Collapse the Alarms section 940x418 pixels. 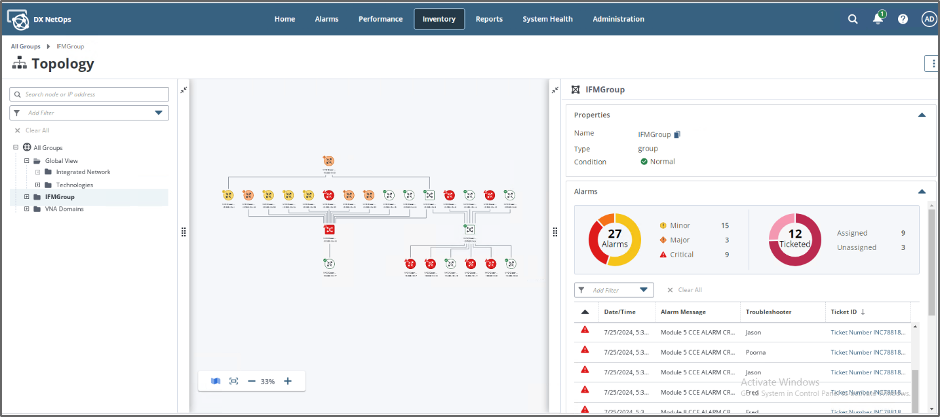pyautogui.click(x=921, y=190)
